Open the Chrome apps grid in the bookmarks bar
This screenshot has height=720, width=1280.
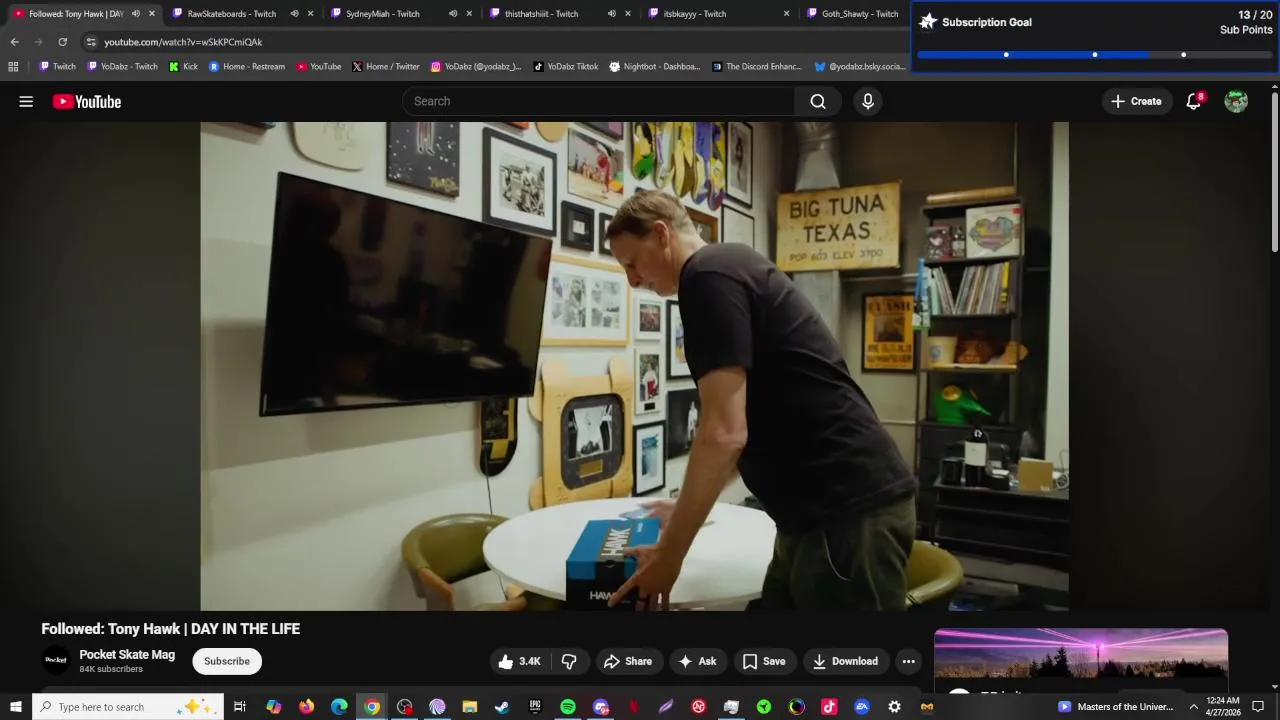[x=13, y=67]
